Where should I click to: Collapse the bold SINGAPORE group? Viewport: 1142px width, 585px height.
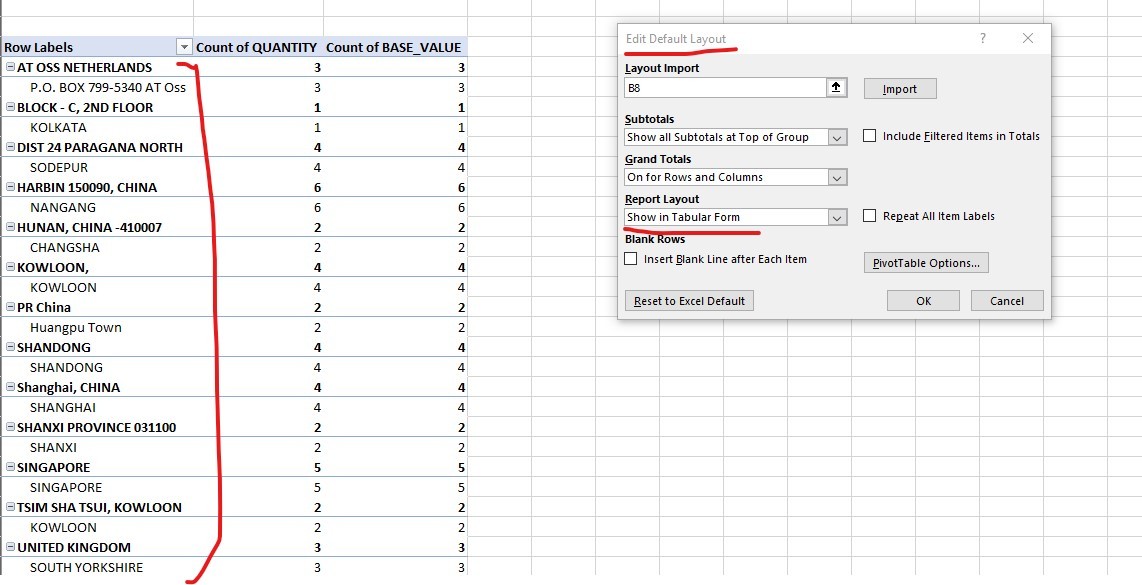click(x=10, y=468)
